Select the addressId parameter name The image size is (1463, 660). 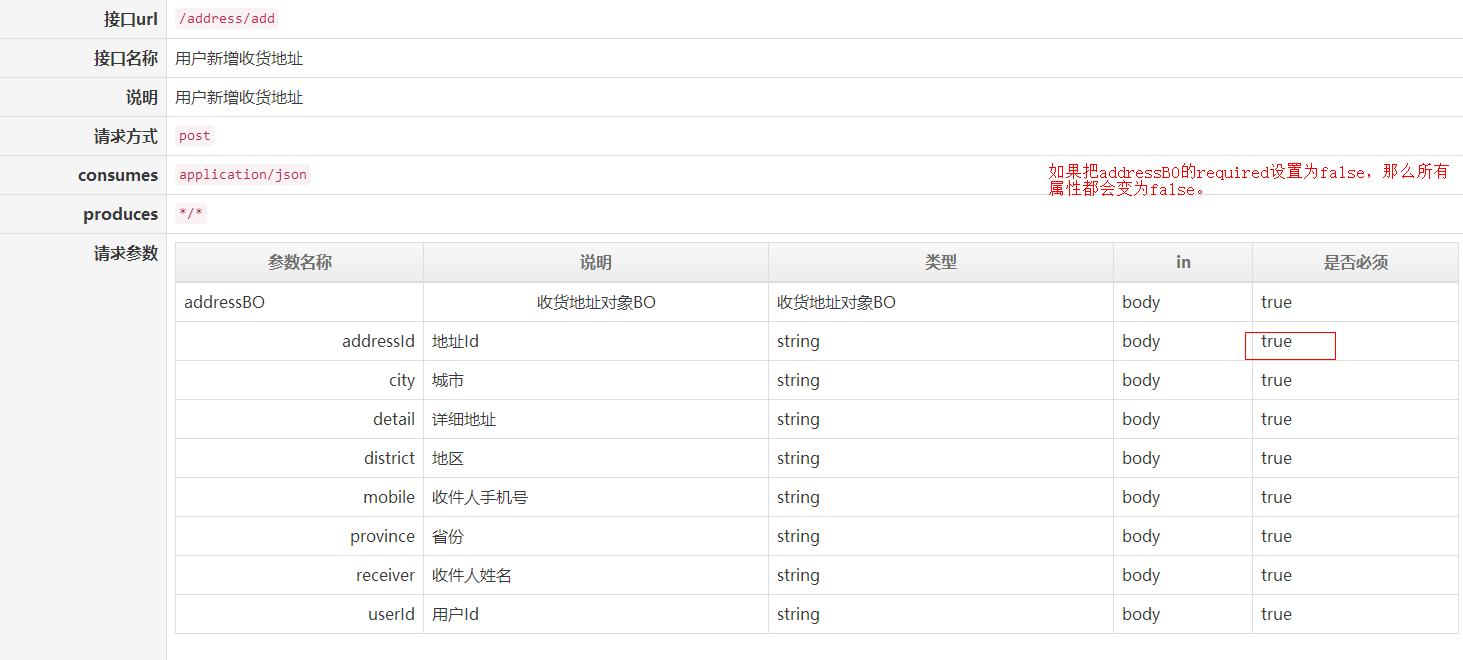378,341
